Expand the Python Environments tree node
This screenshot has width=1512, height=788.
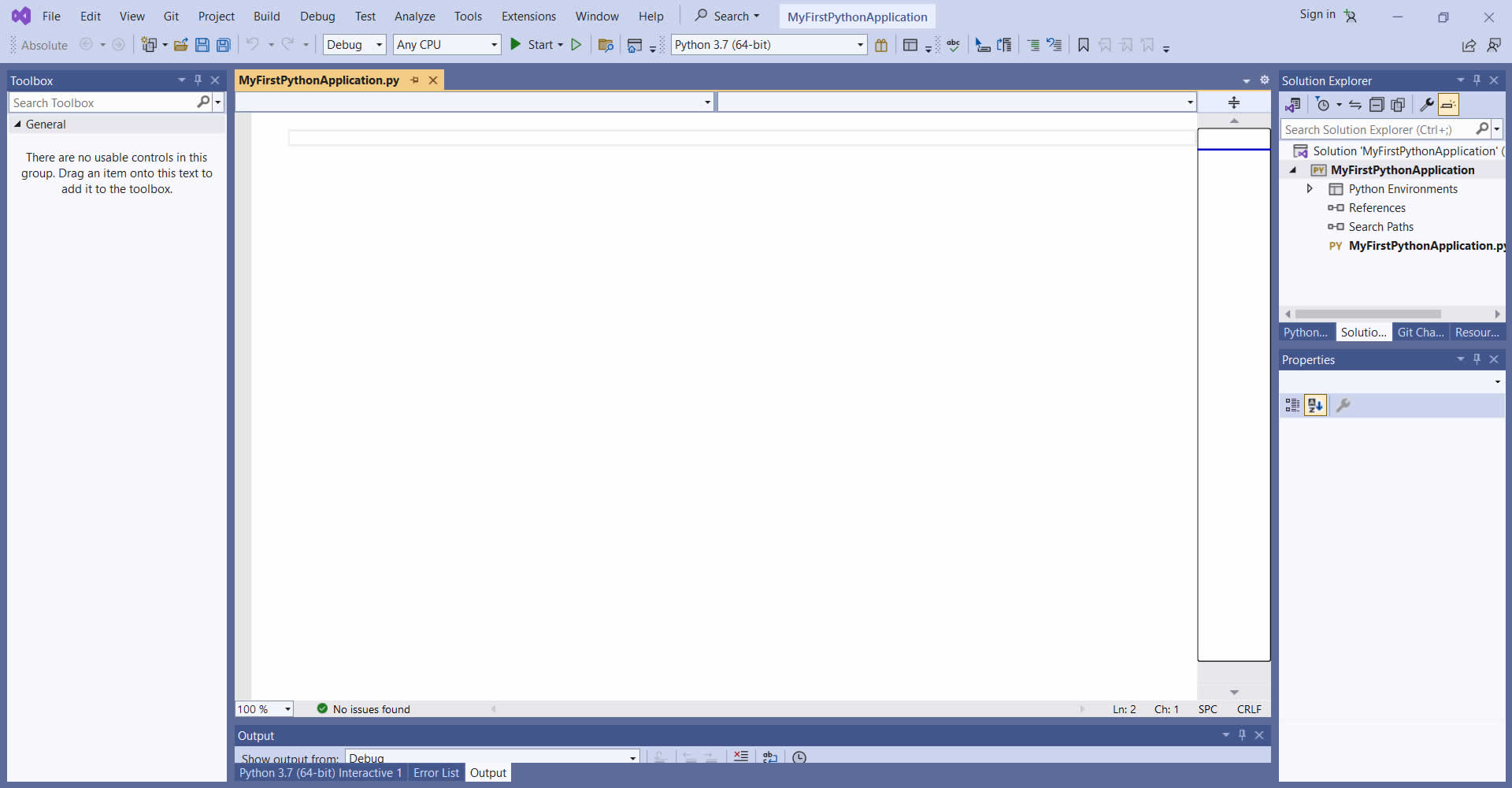click(x=1310, y=189)
